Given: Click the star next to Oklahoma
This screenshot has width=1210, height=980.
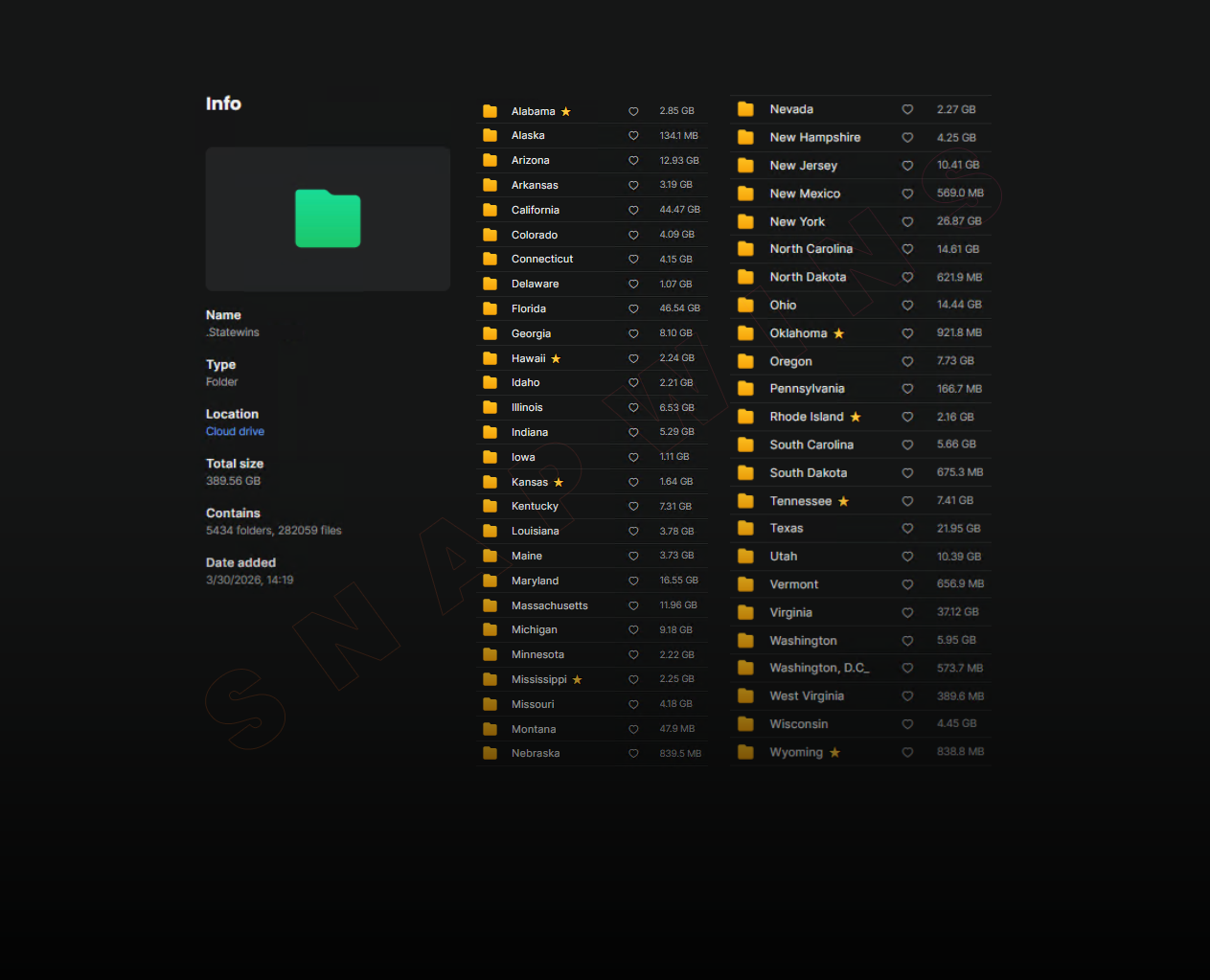Looking at the screenshot, I should click(839, 333).
